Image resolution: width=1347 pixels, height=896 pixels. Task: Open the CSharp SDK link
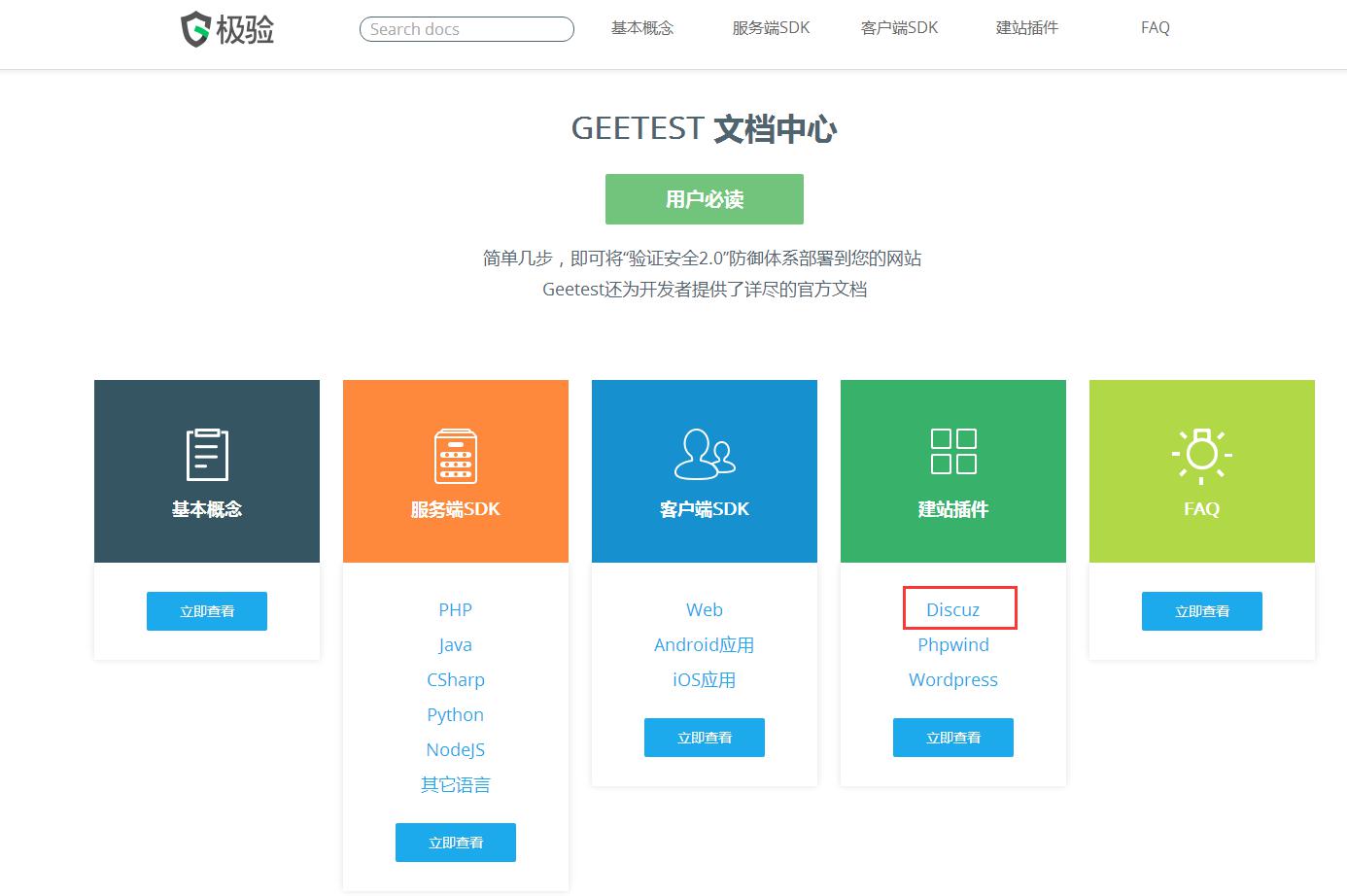tap(456, 680)
